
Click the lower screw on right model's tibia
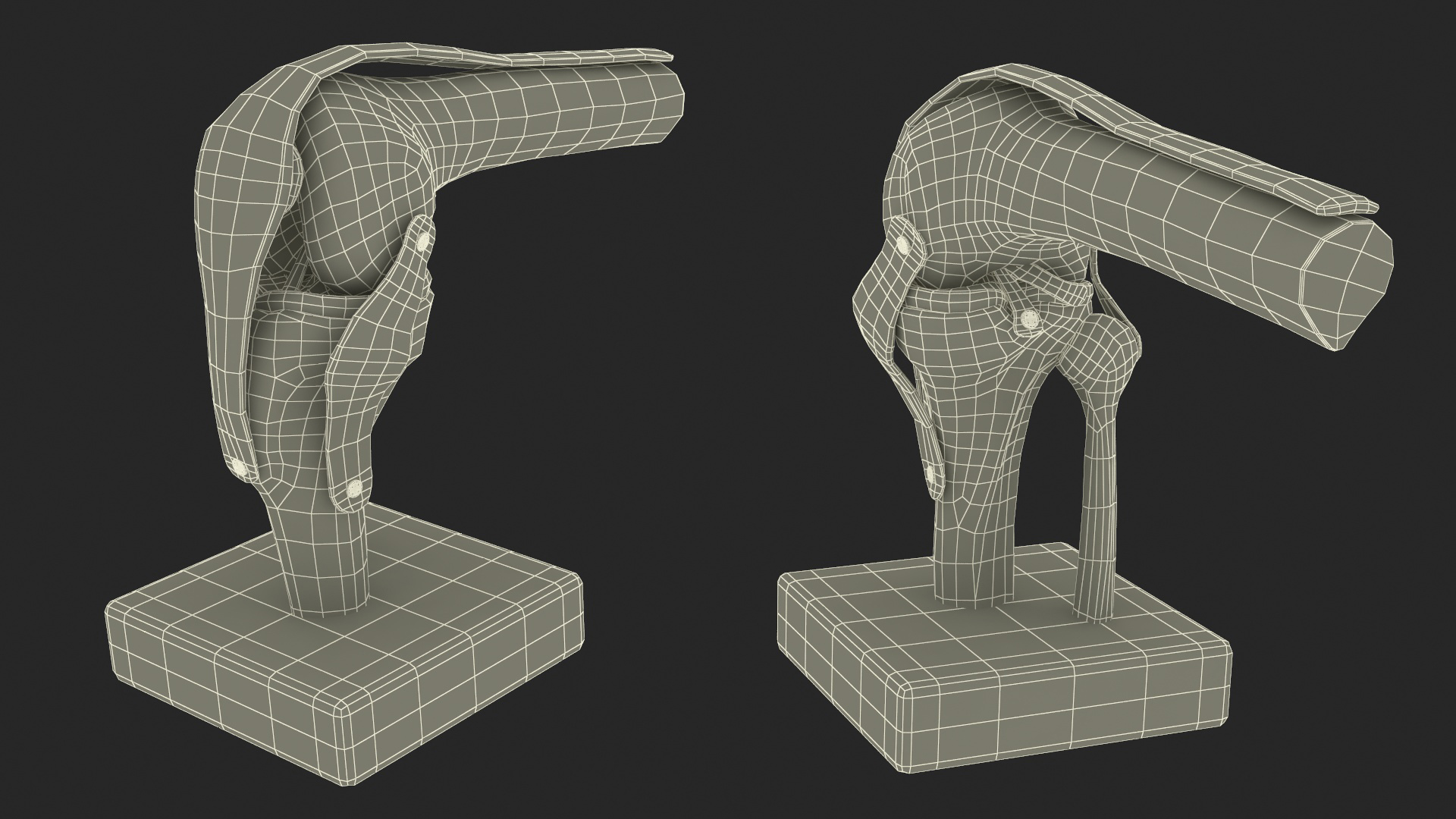(x=930, y=475)
